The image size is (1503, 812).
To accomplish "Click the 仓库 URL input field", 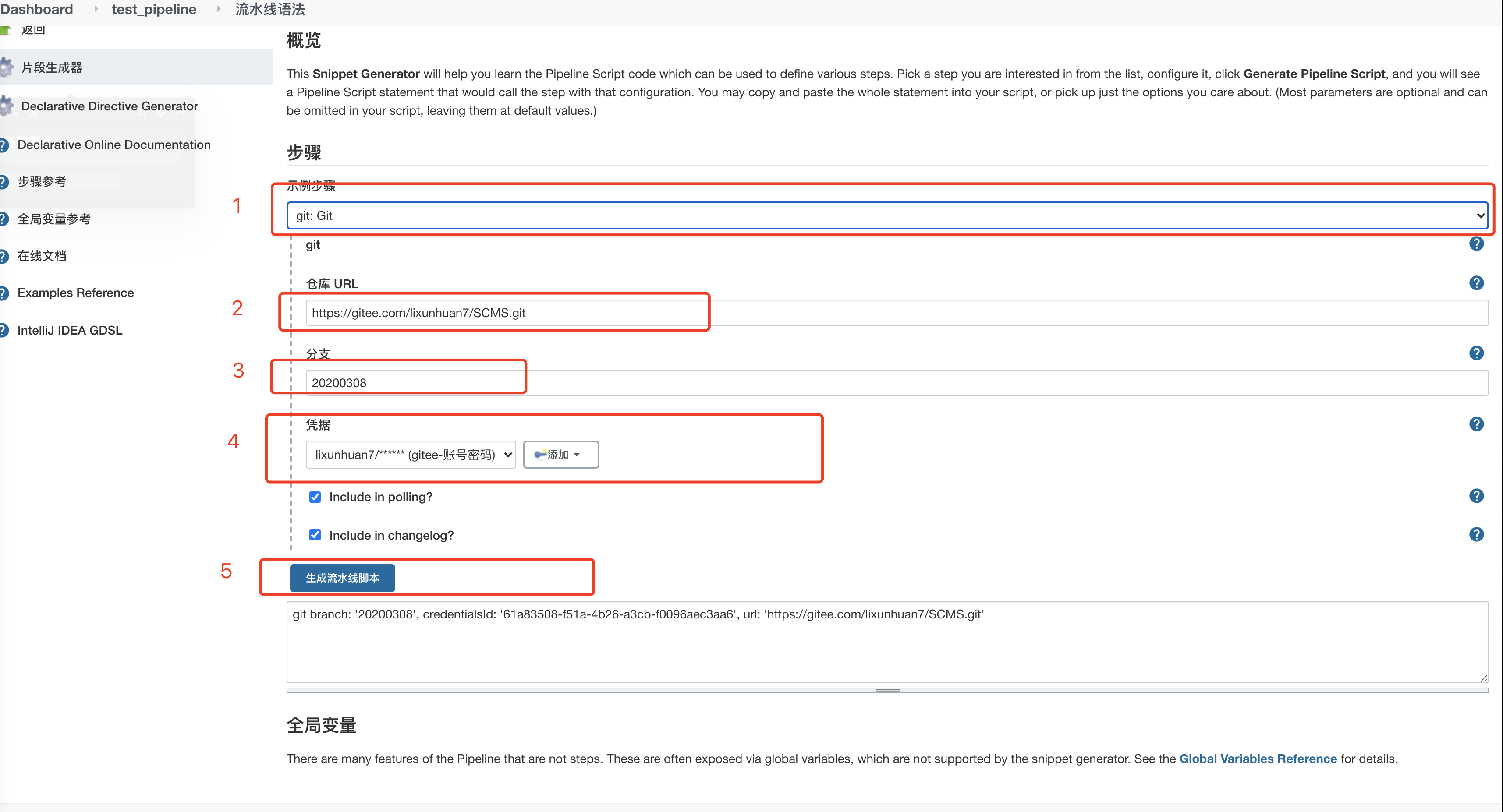I will pos(896,313).
